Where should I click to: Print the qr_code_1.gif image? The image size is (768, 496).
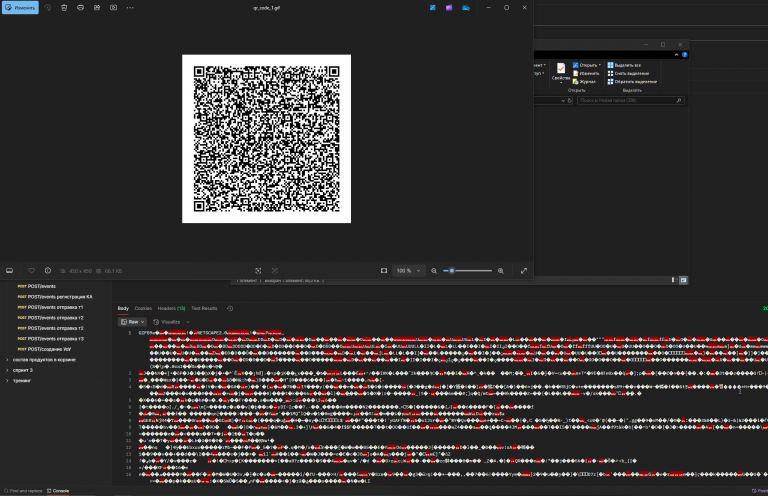[80, 8]
